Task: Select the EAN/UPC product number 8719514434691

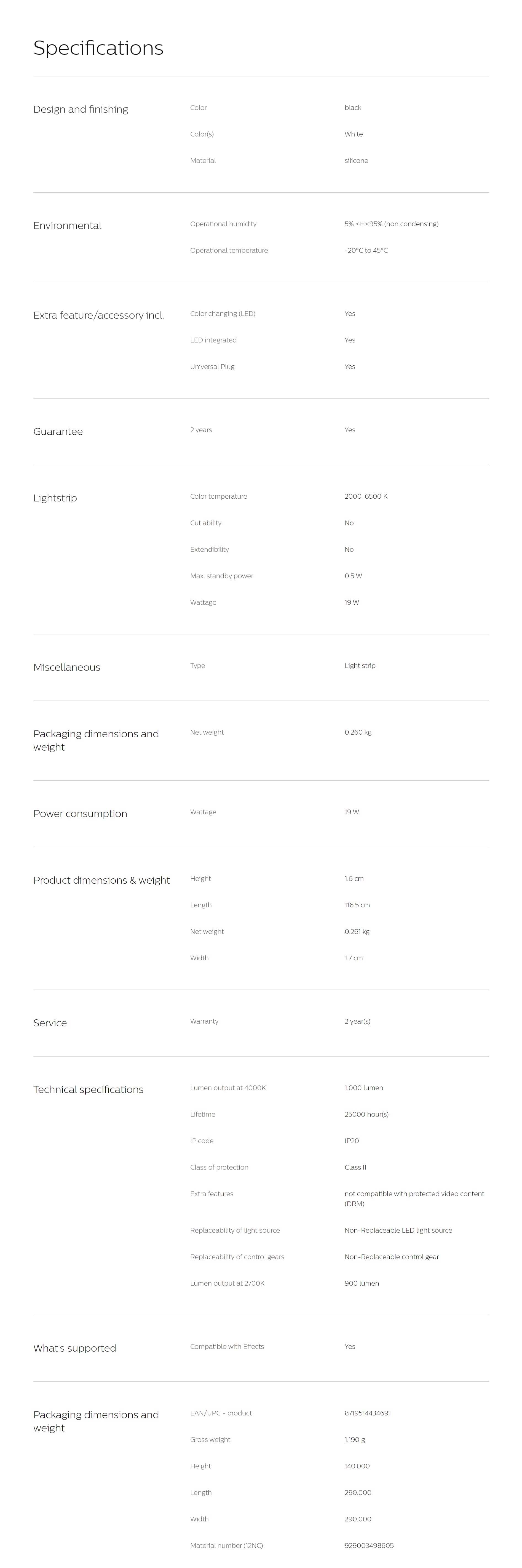Action: point(368,1413)
